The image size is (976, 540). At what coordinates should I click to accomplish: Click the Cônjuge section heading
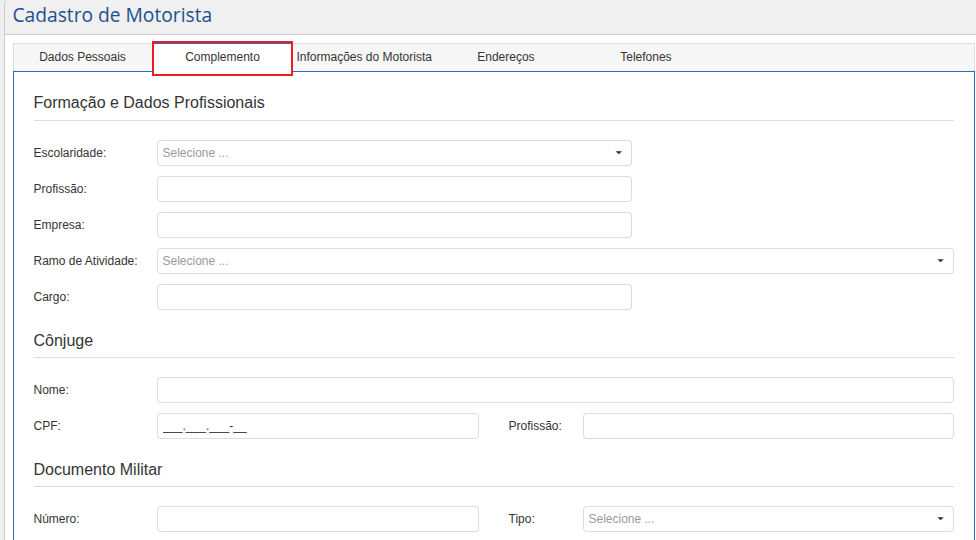point(63,340)
